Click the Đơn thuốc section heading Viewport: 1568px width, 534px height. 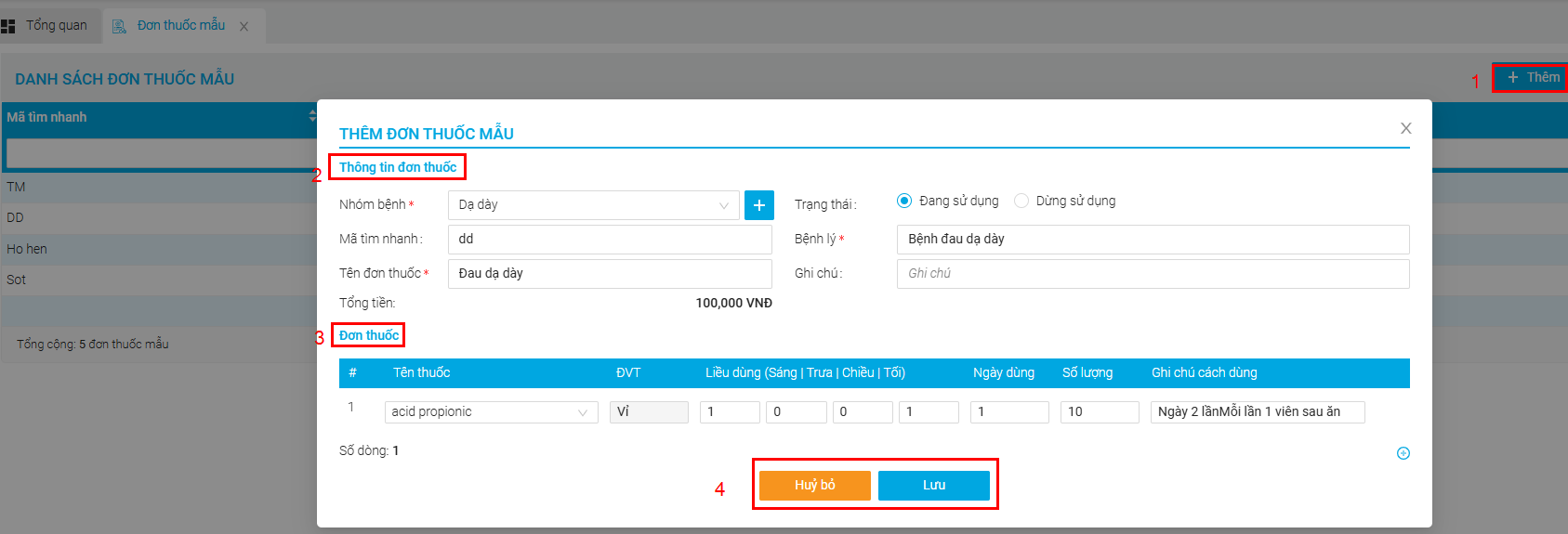click(x=369, y=335)
